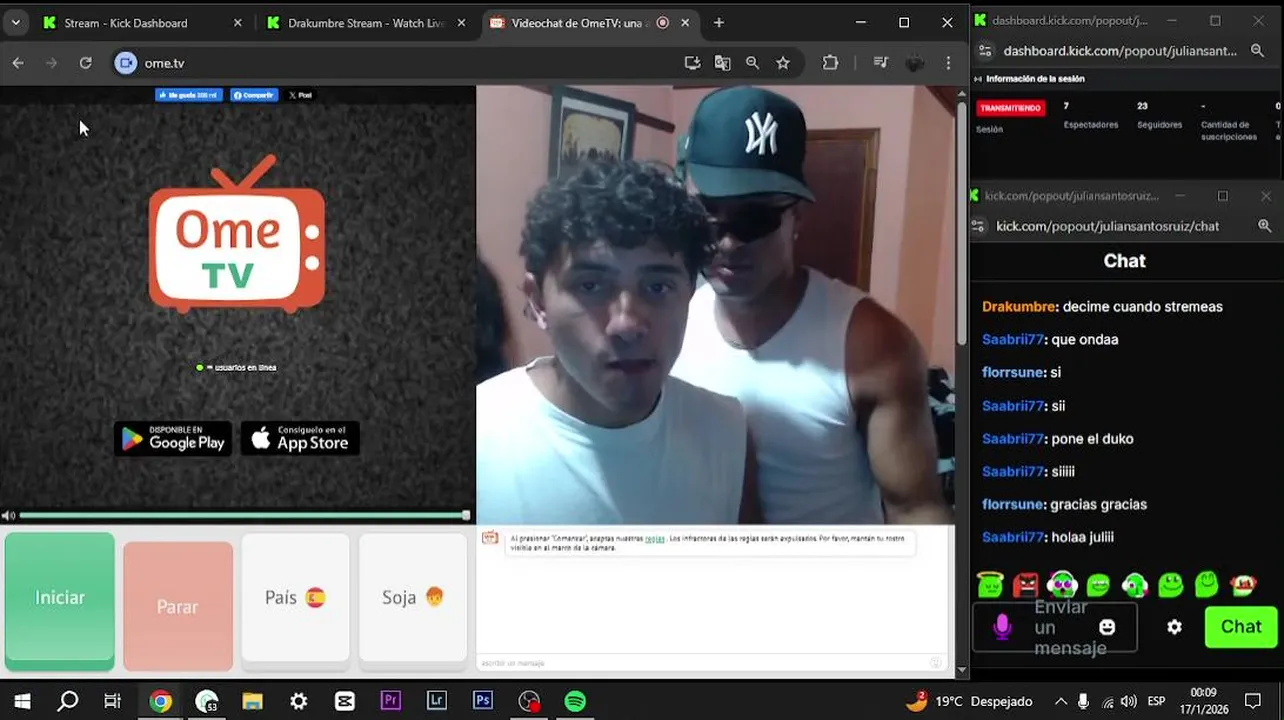Click the angry red emote in chat

coord(1026,584)
